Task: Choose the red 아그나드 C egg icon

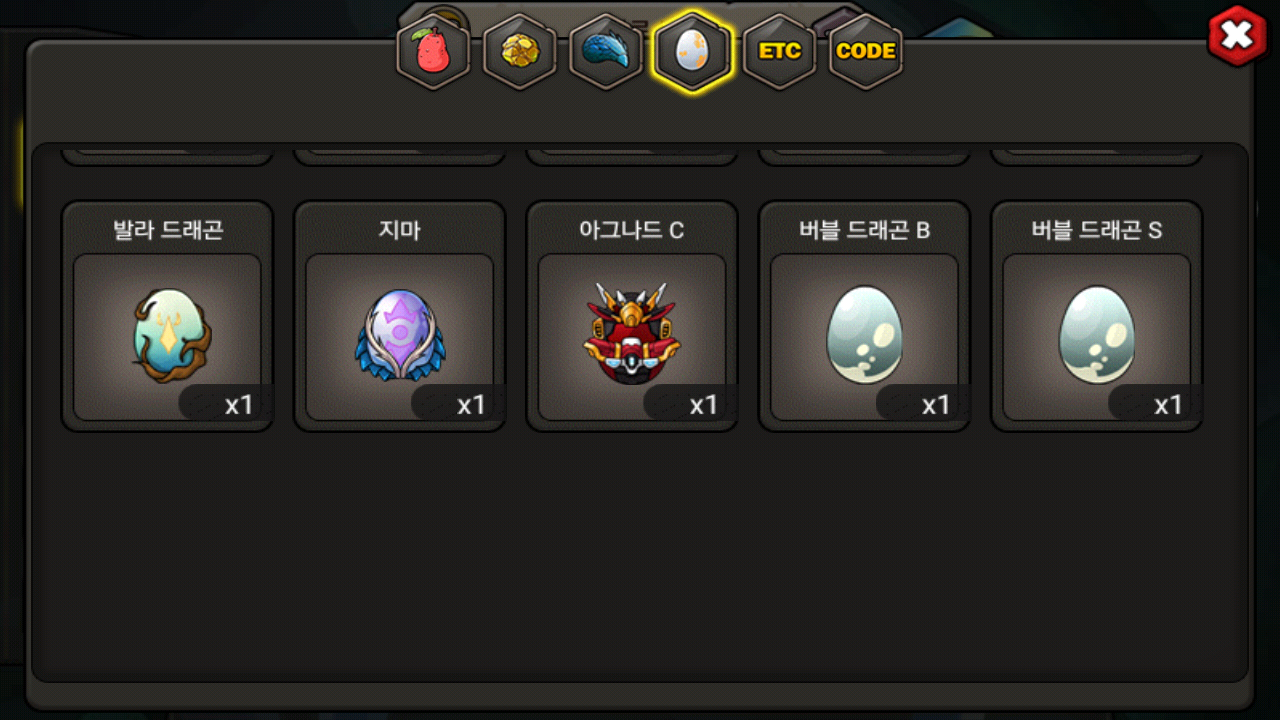Action: (x=632, y=334)
